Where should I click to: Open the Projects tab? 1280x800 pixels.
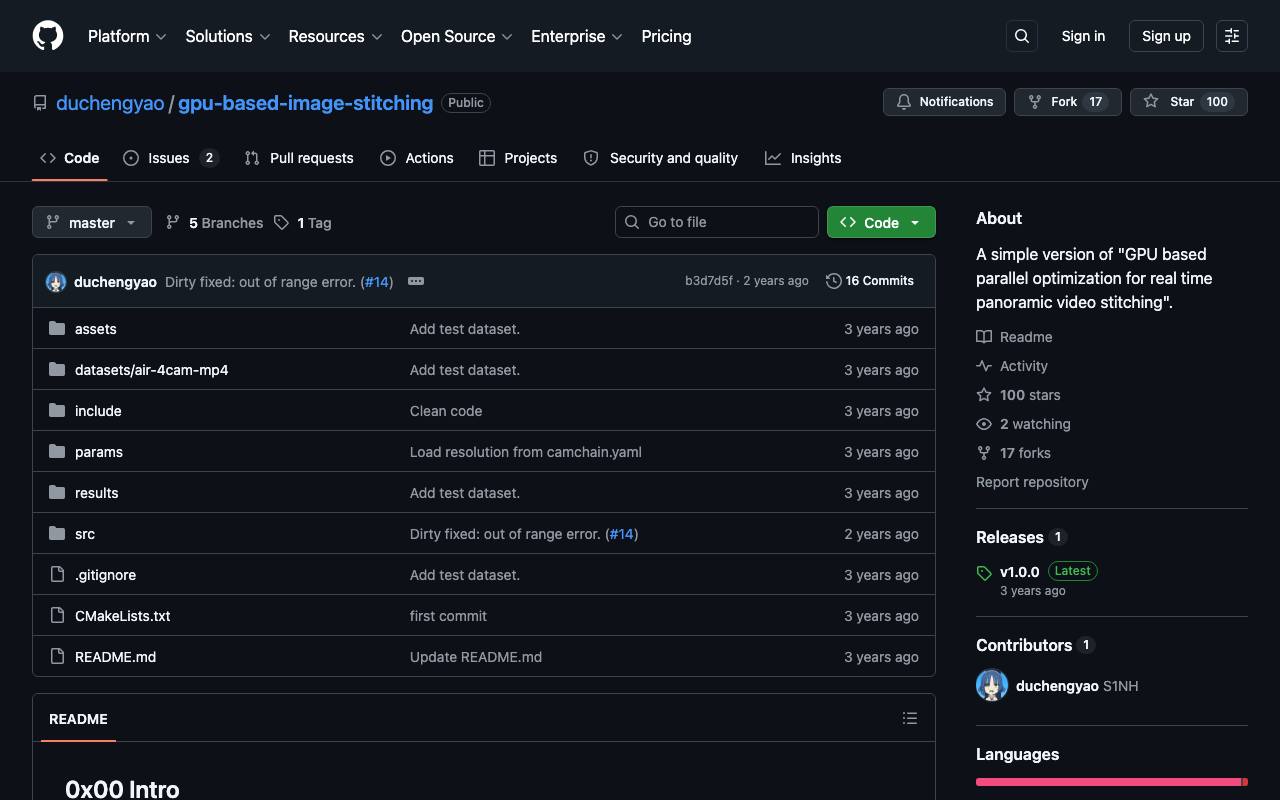(x=518, y=158)
